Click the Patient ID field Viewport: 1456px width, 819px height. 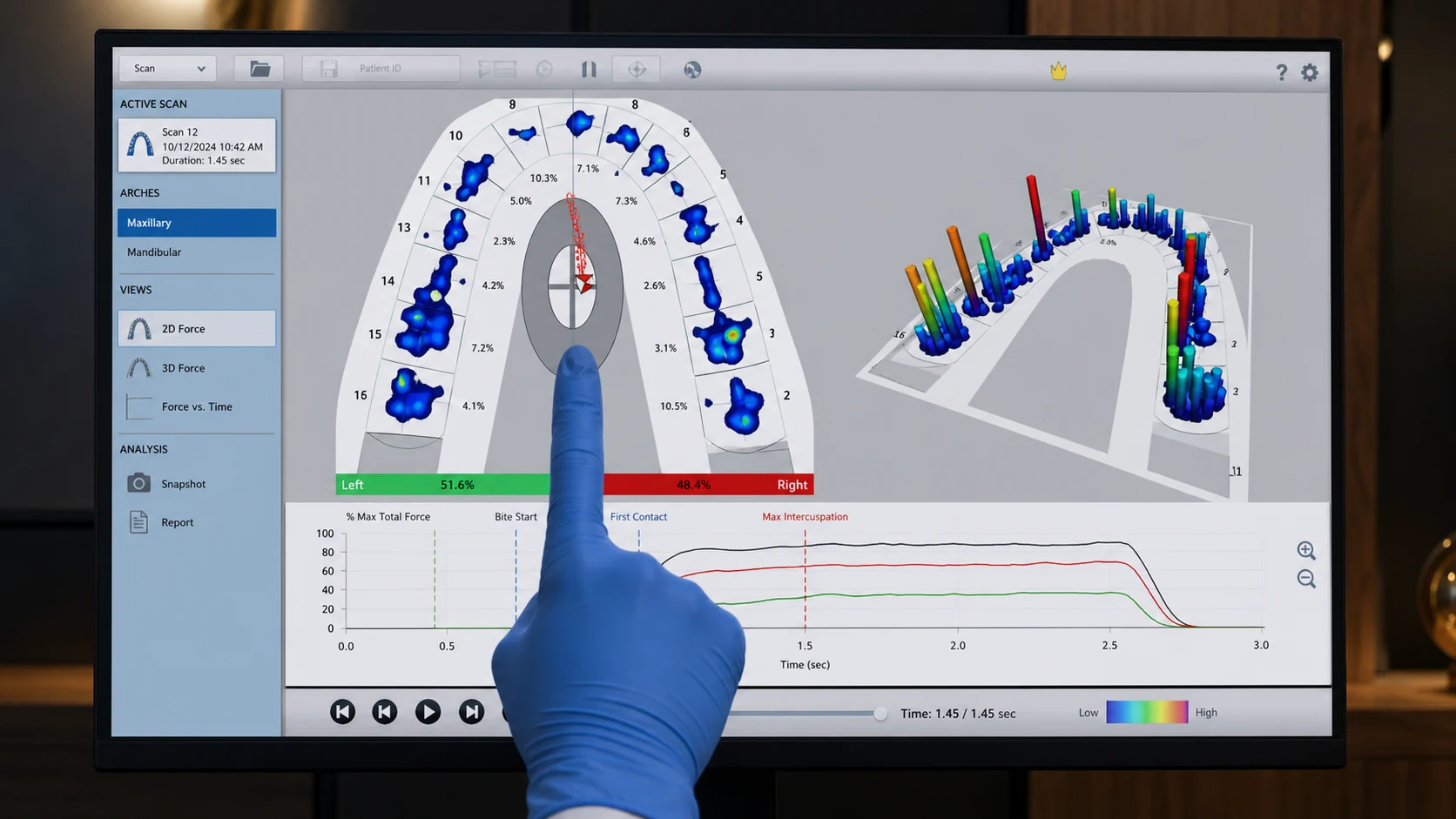(381, 68)
